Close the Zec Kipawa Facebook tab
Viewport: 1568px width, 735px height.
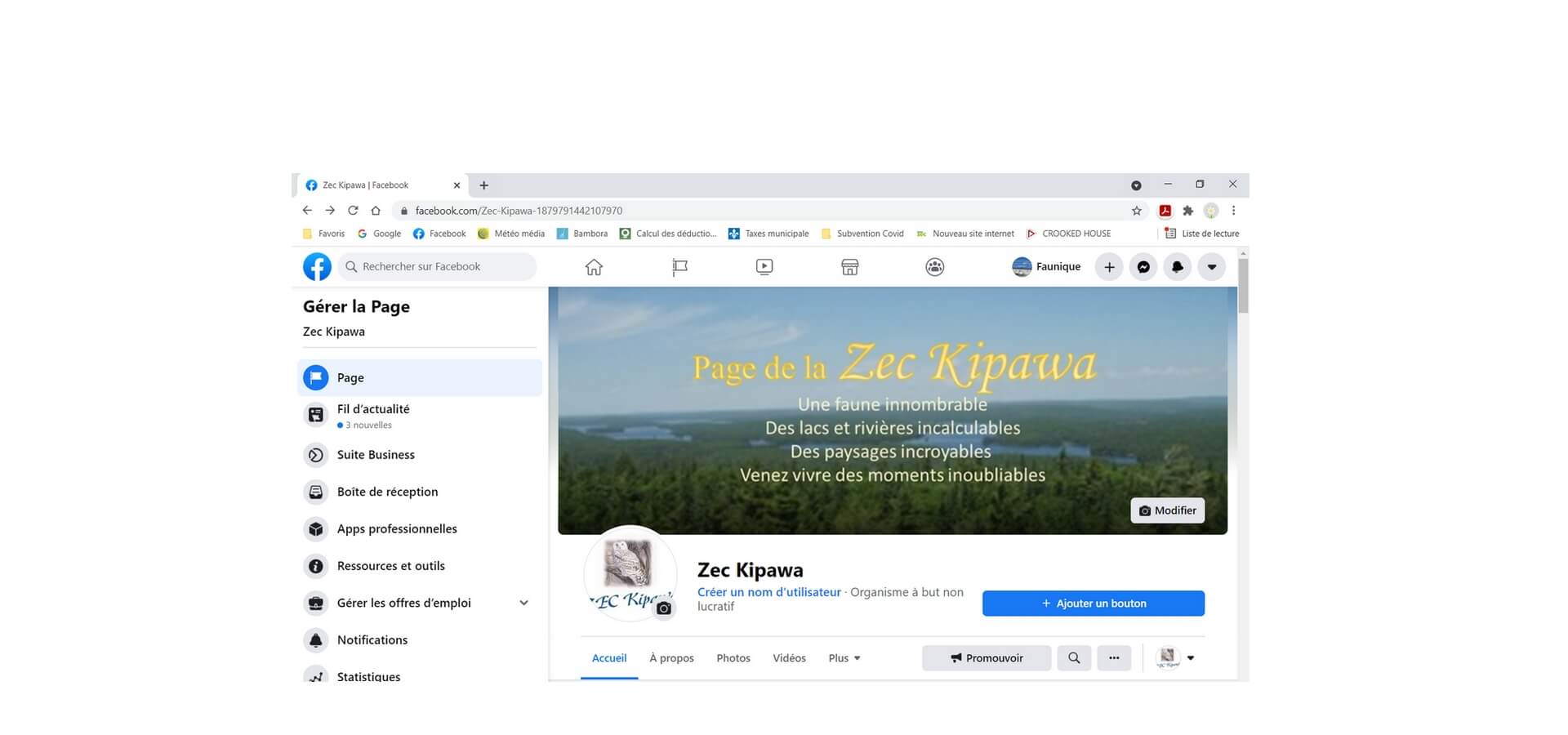457,185
